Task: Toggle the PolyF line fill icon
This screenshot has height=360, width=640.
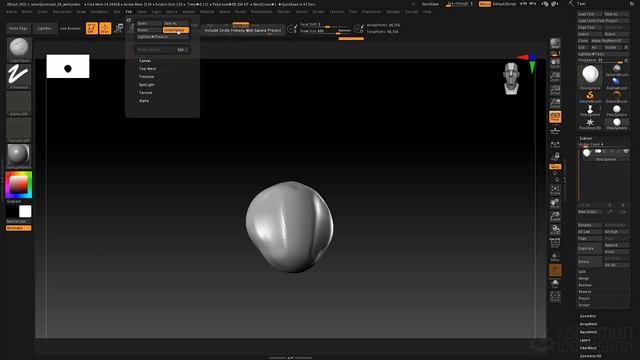Action: pyautogui.click(x=555, y=243)
